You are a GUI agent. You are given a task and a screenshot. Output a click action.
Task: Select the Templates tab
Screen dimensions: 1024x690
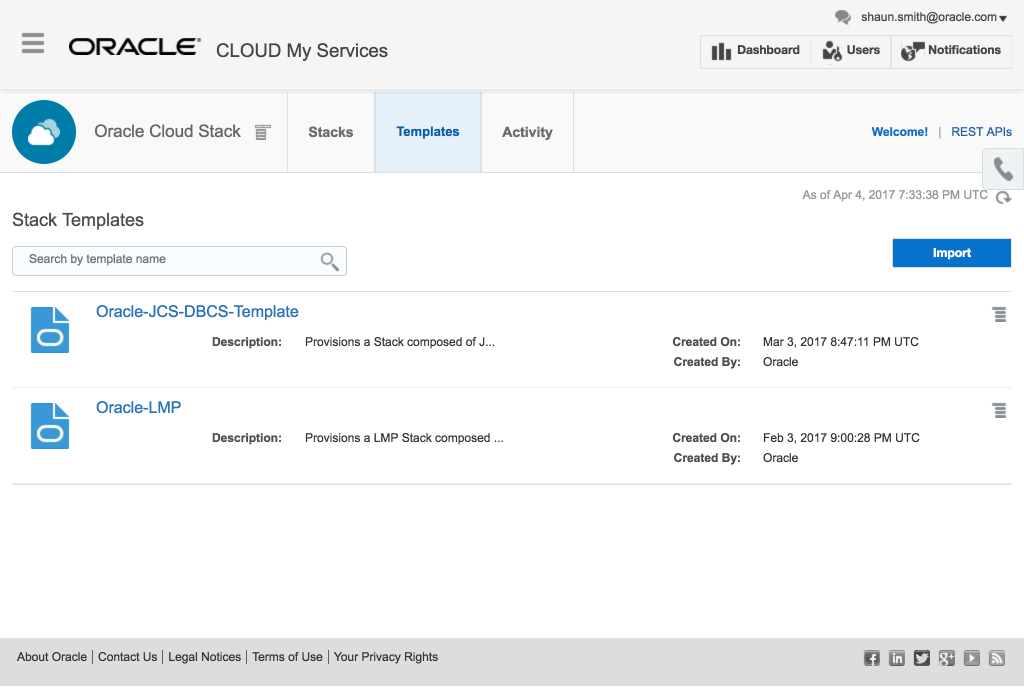coord(428,132)
